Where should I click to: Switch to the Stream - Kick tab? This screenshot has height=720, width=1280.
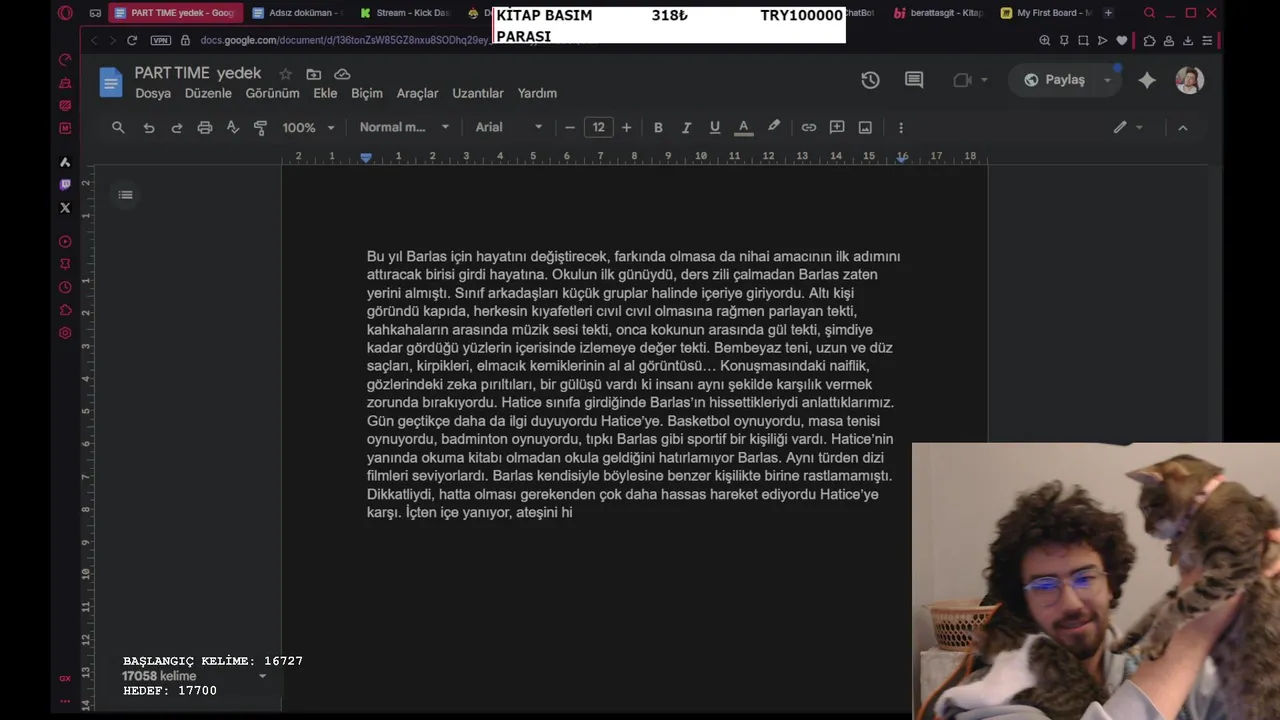pyautogui.click(x=405, y=13)
